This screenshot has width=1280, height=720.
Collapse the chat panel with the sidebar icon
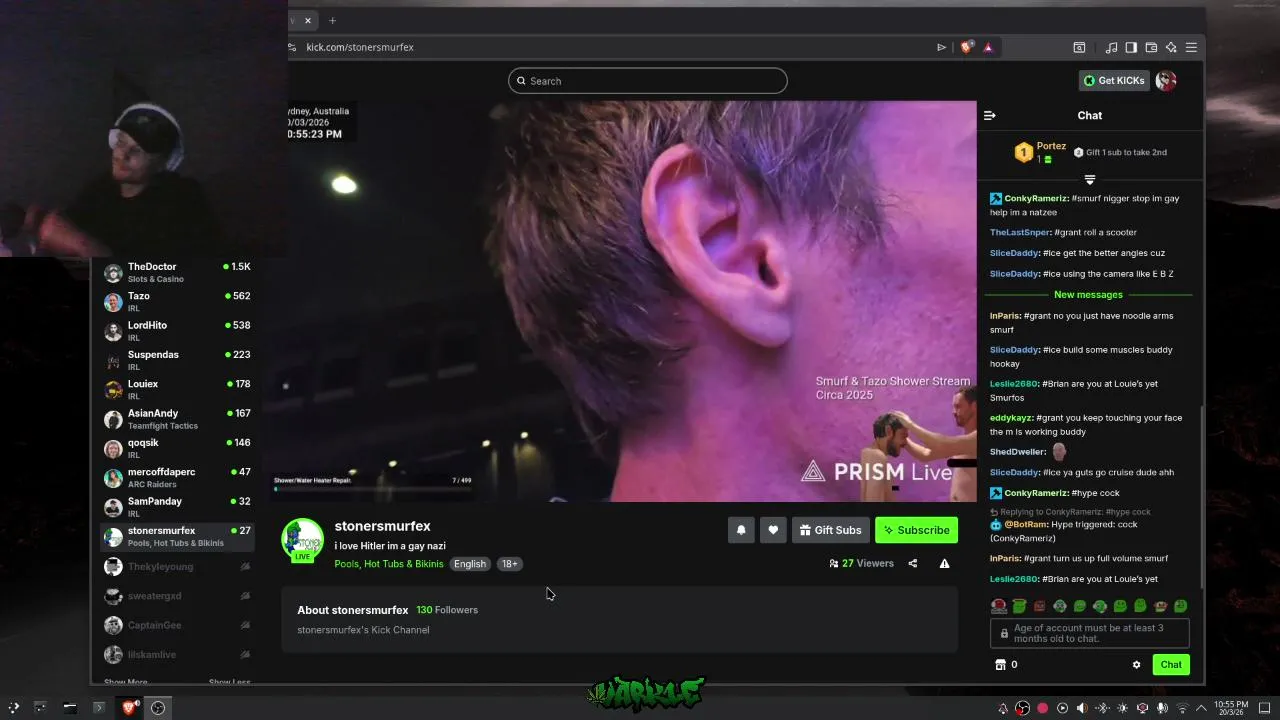pos(990,116)
